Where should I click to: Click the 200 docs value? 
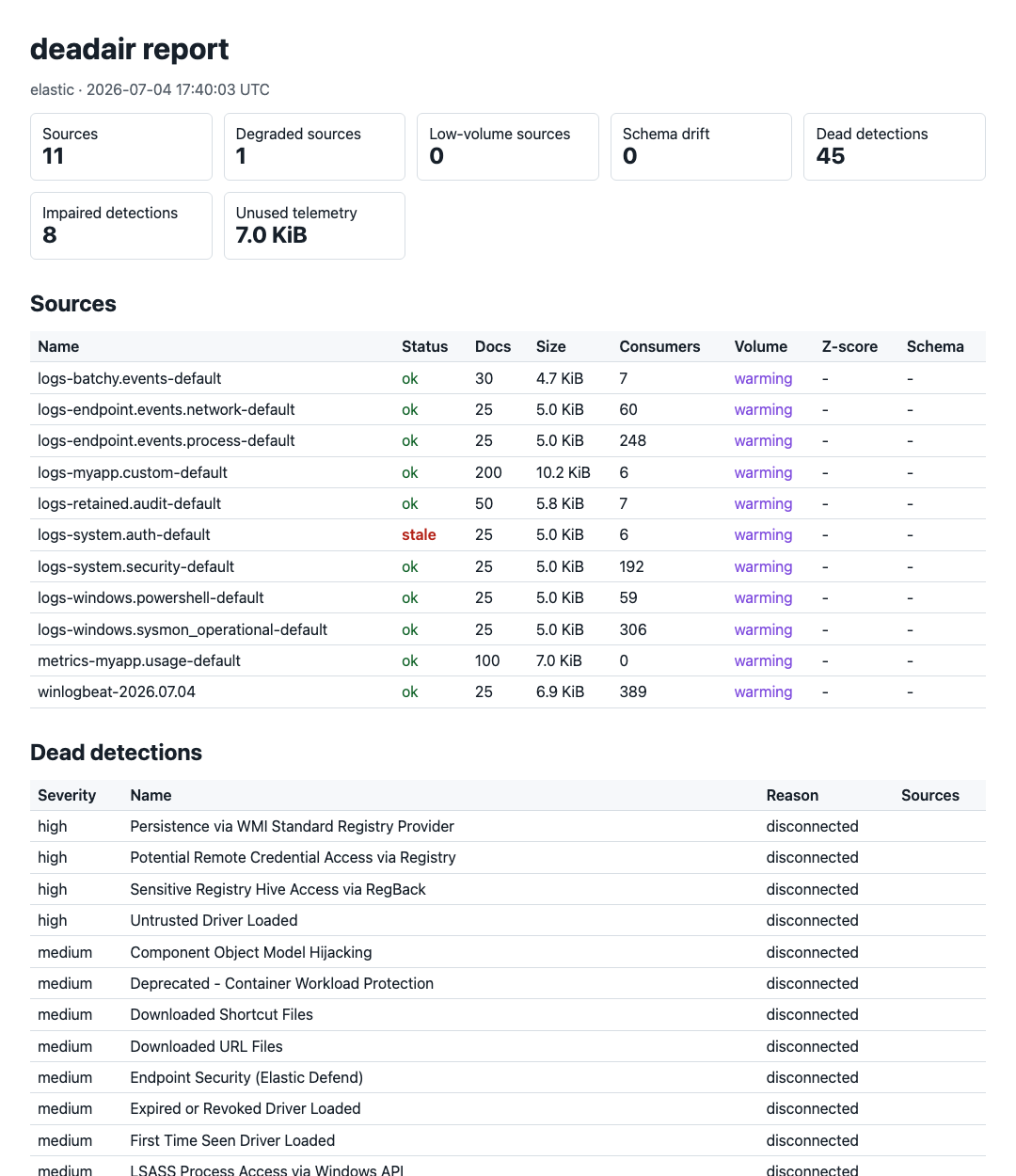point(488,472)
